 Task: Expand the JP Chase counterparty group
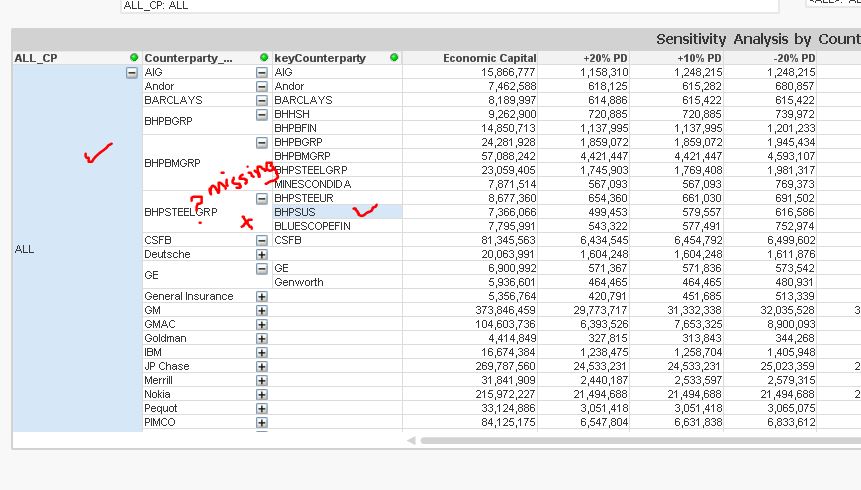click(262, 367)
